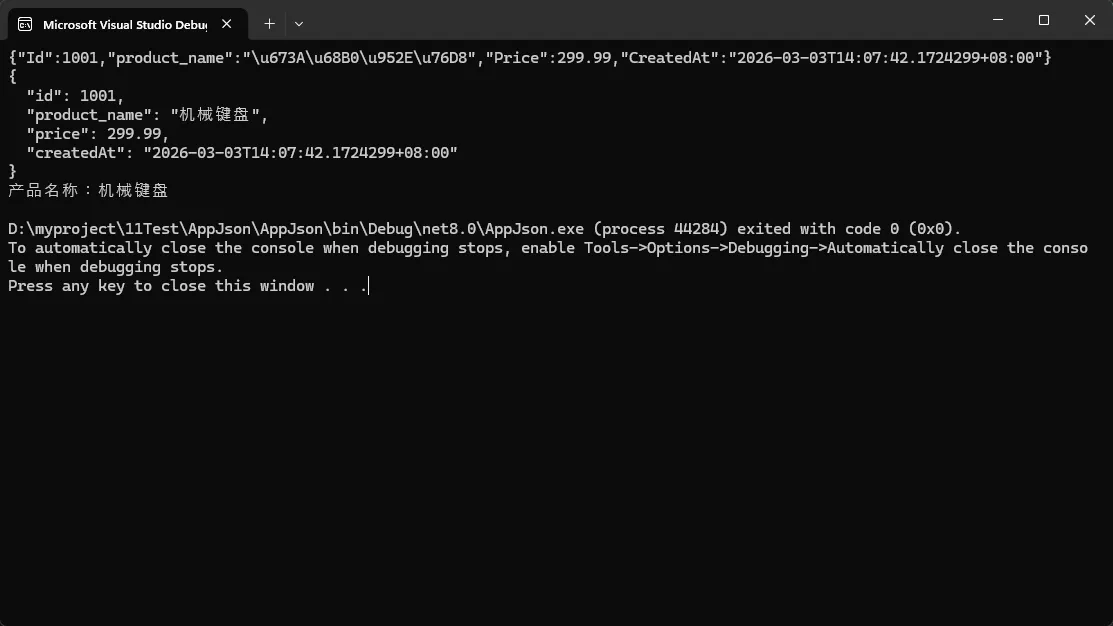Click the "price": 299.99 output line

tap(98, 134)
